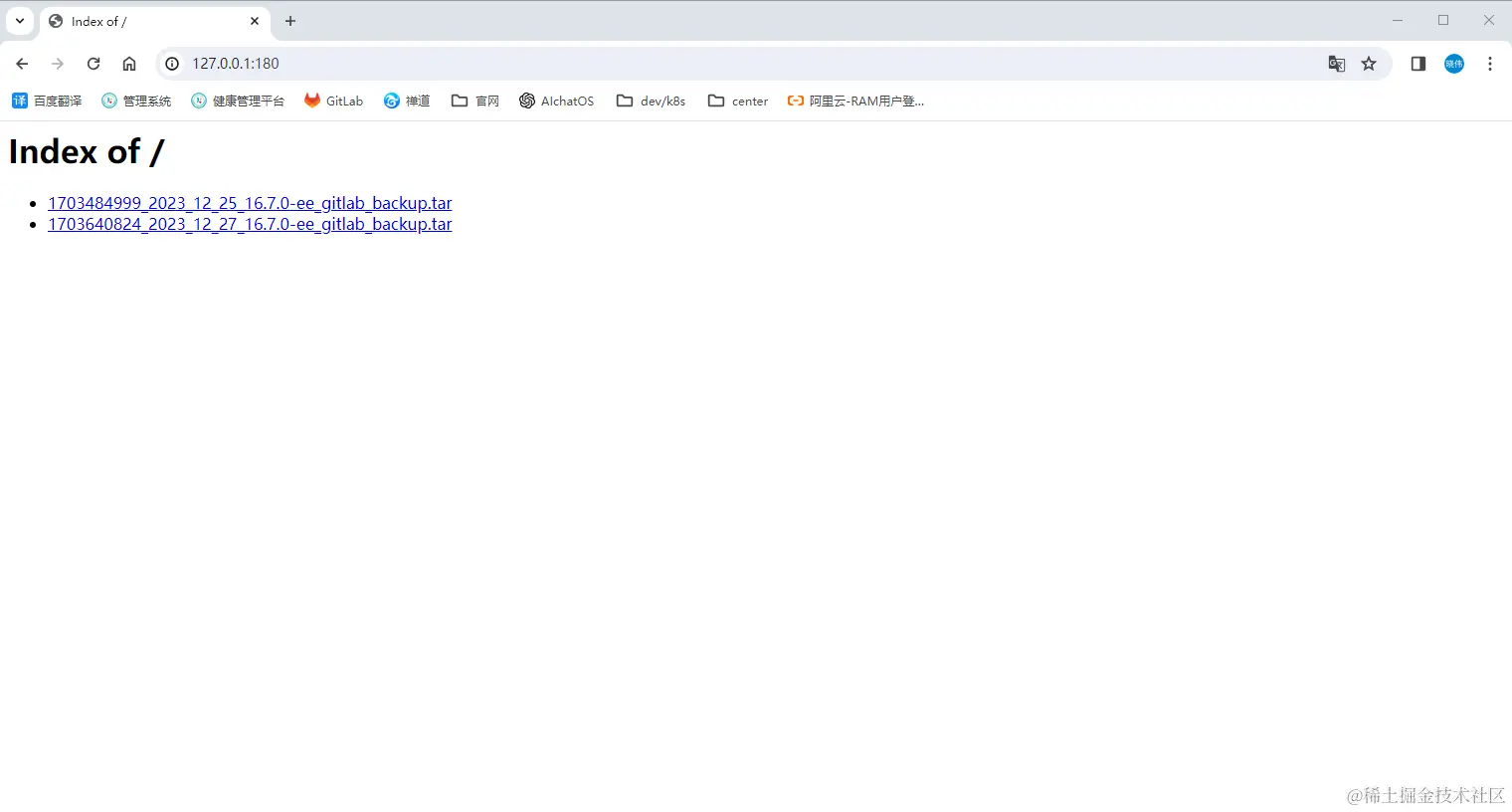This screenshot has width=1512, height=812.
Task: Toggle the side panel open
Action: pos(1417,63)
